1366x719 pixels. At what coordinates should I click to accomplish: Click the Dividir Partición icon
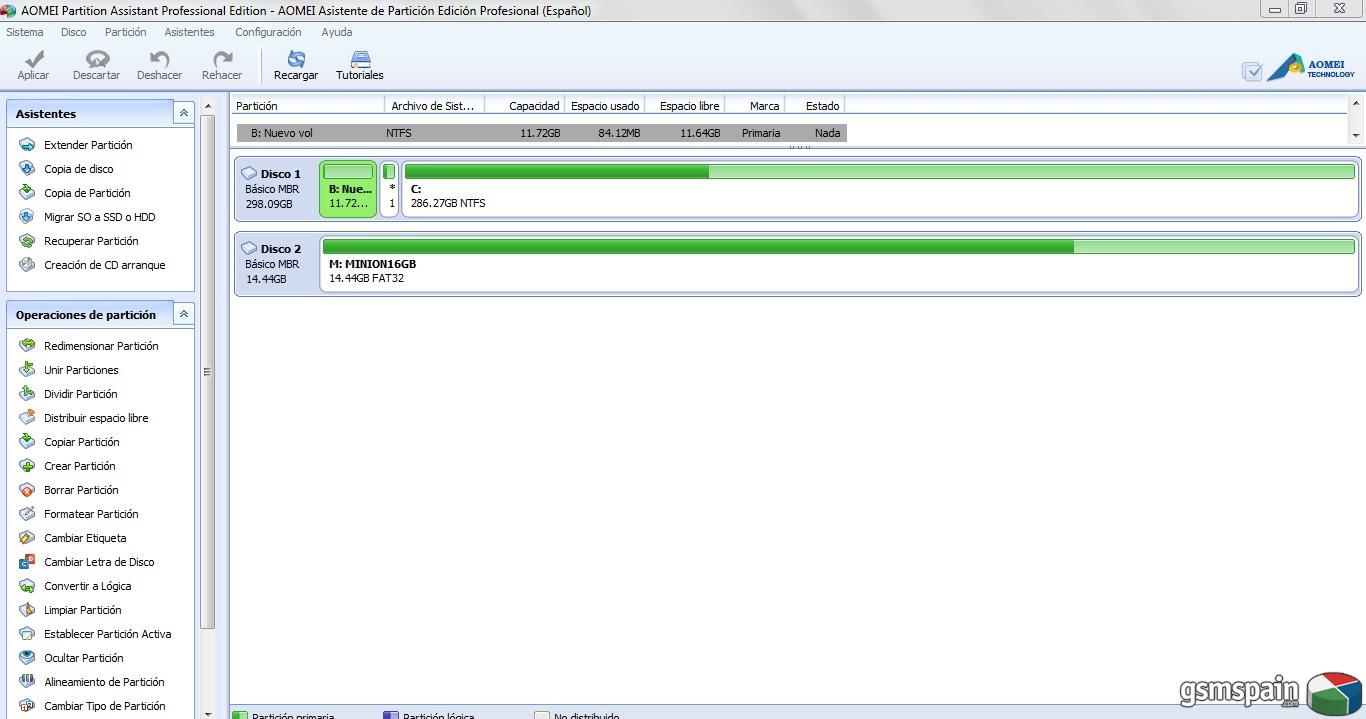27,394
